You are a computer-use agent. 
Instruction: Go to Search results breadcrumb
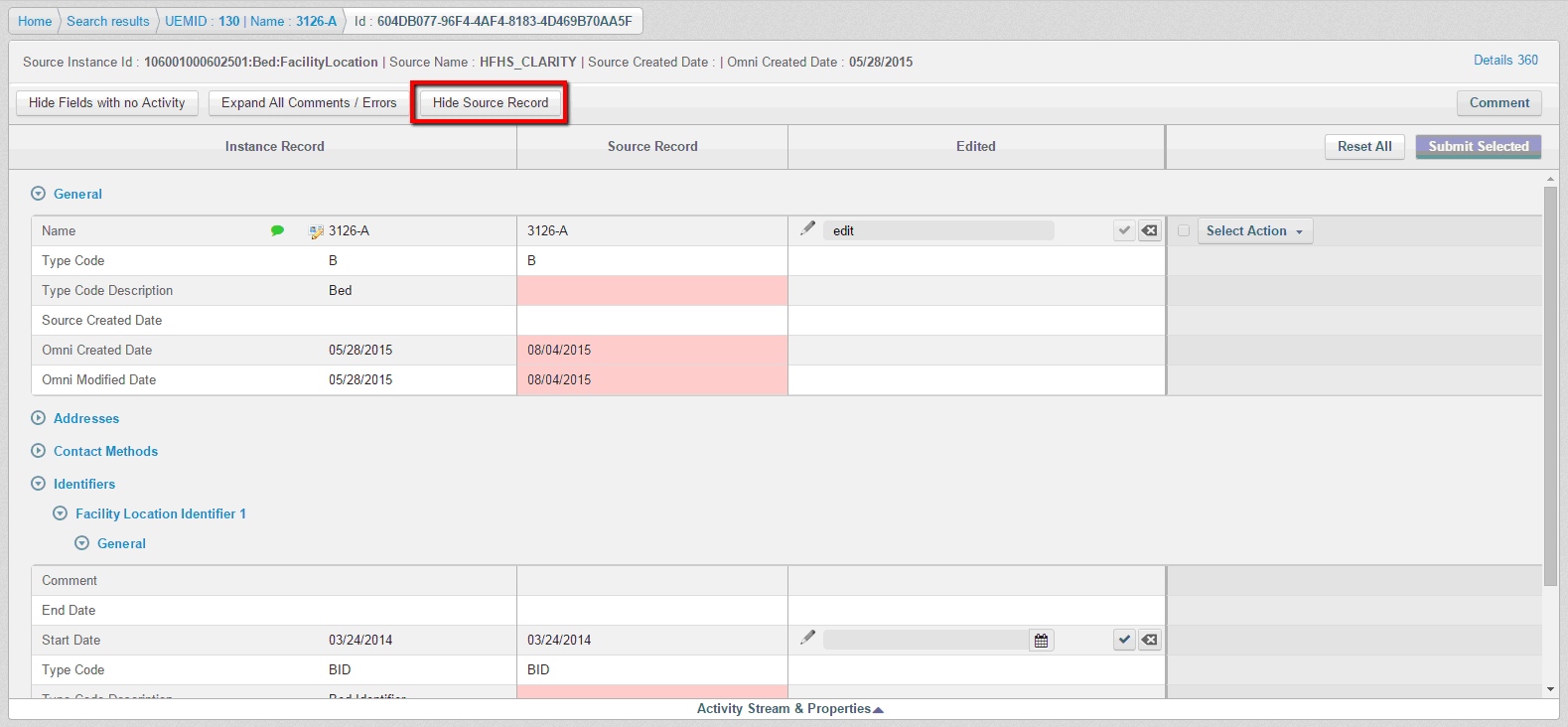[107, 21]
